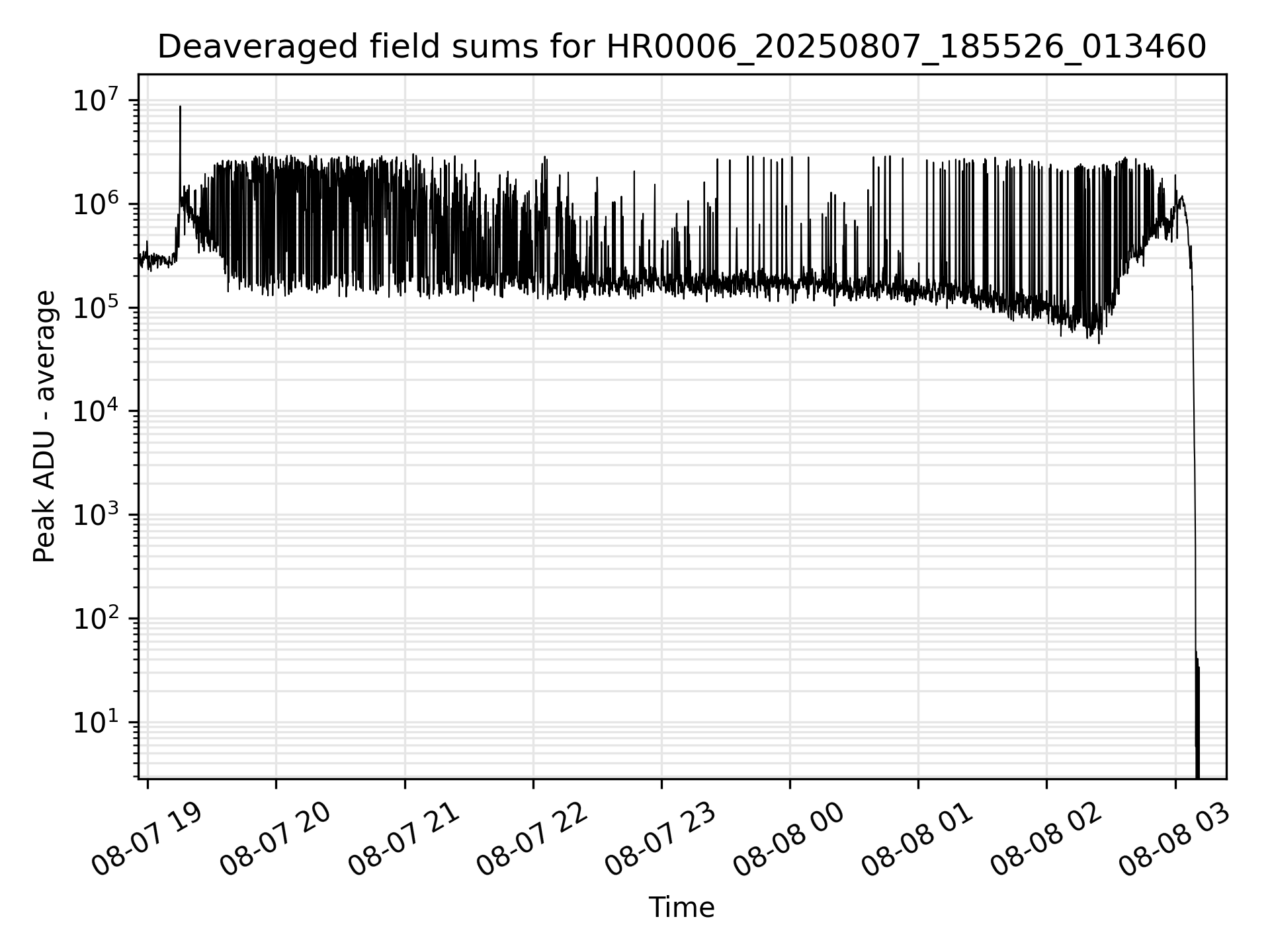Viewport: 1270px width, 952px height.
Task: Click the x-axis tick label '08-08 00'
Action: [x=790, y=840]
